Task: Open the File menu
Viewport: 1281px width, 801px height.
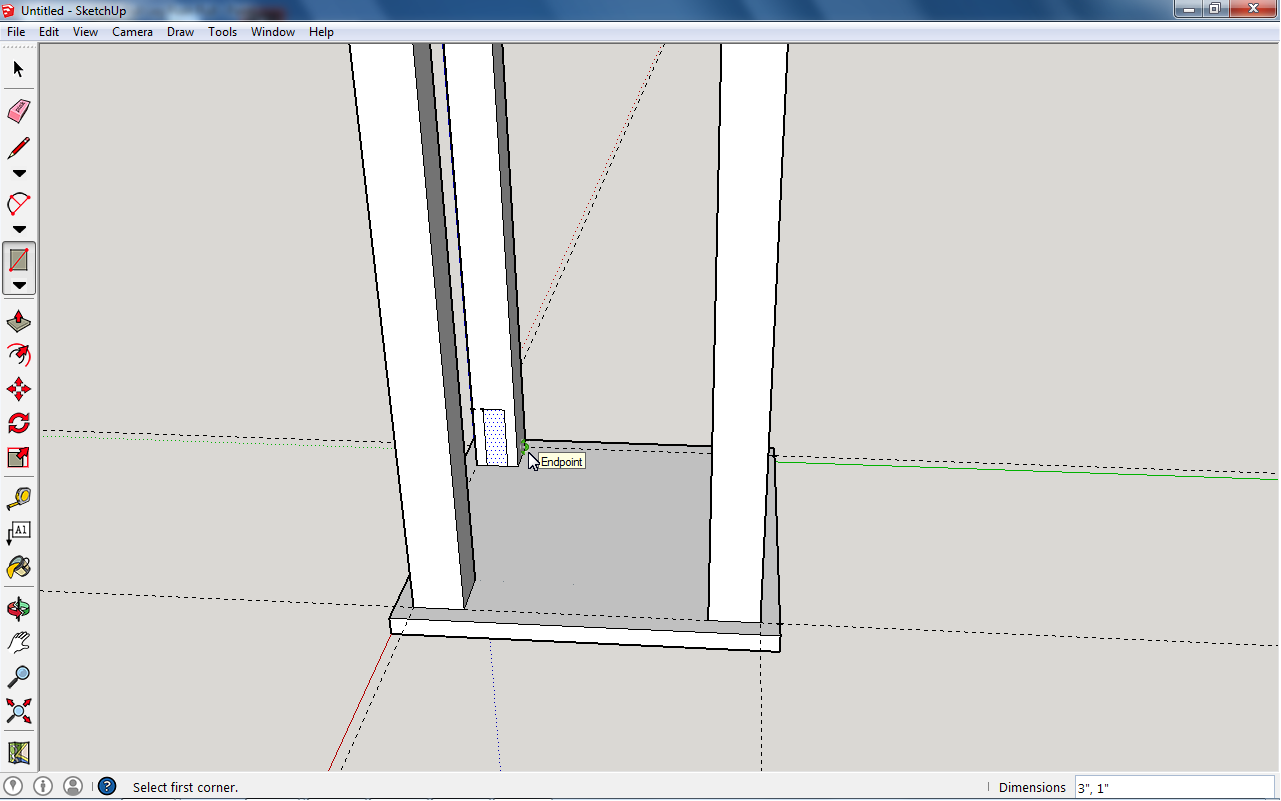Action: coord(16,32)
